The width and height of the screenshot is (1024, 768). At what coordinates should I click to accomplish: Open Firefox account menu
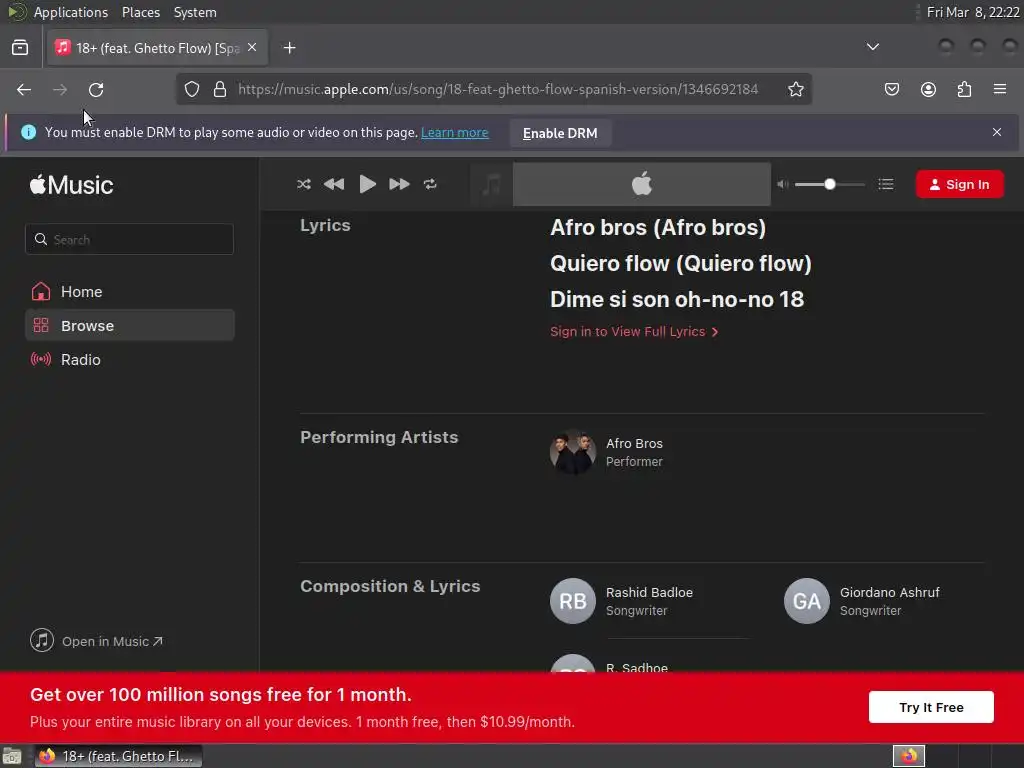tap(928, 89)
